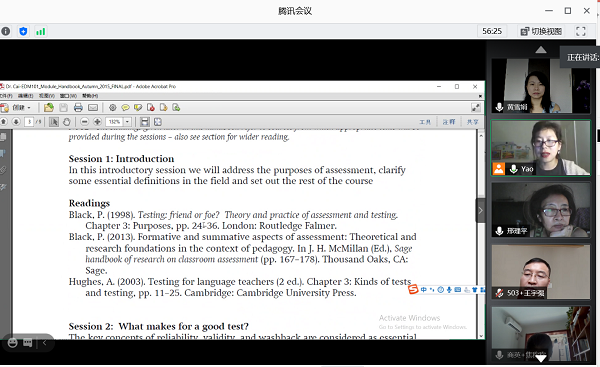Collapse participant video strip with side chevron
This screenshot has height=367, width=600.
[480, 210]
